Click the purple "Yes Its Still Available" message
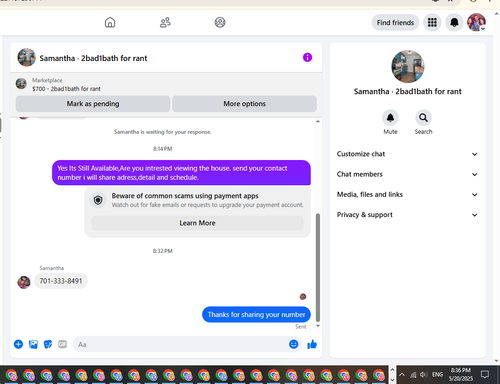 click(181, 173)
